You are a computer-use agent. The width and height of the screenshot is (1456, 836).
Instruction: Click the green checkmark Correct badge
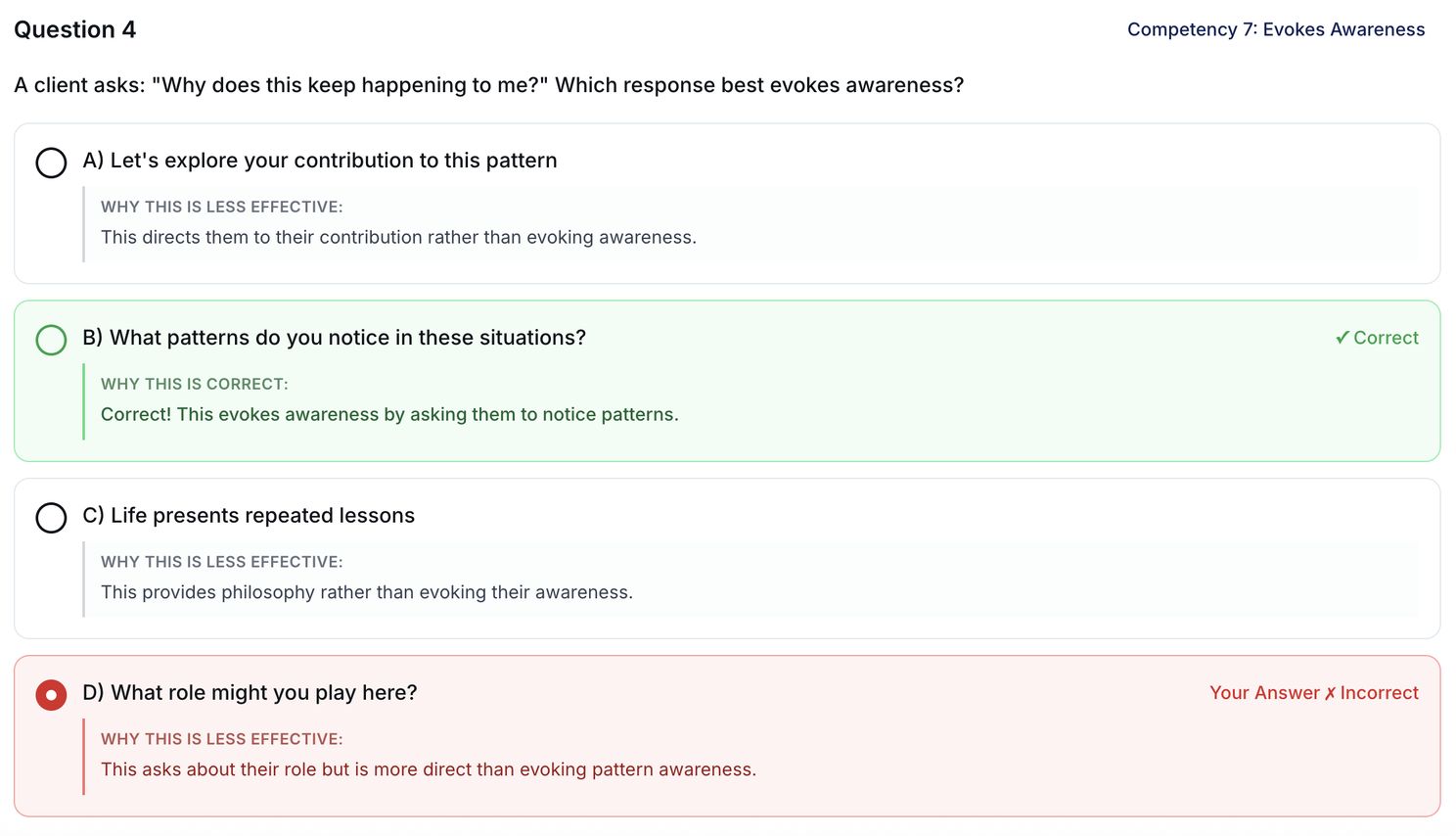[1376, 338]
